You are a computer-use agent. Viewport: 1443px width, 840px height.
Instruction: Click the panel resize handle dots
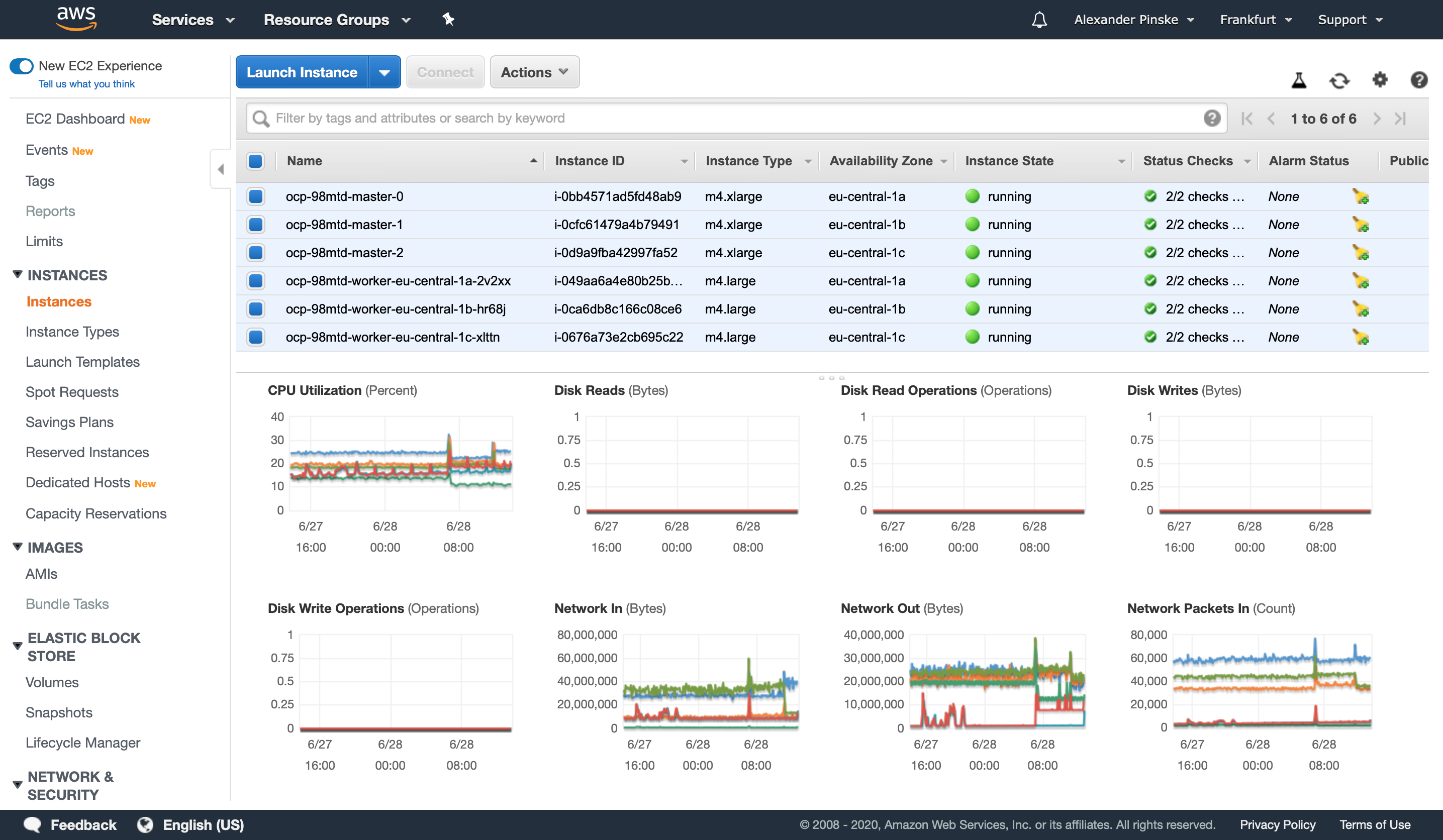coord(831,378)
